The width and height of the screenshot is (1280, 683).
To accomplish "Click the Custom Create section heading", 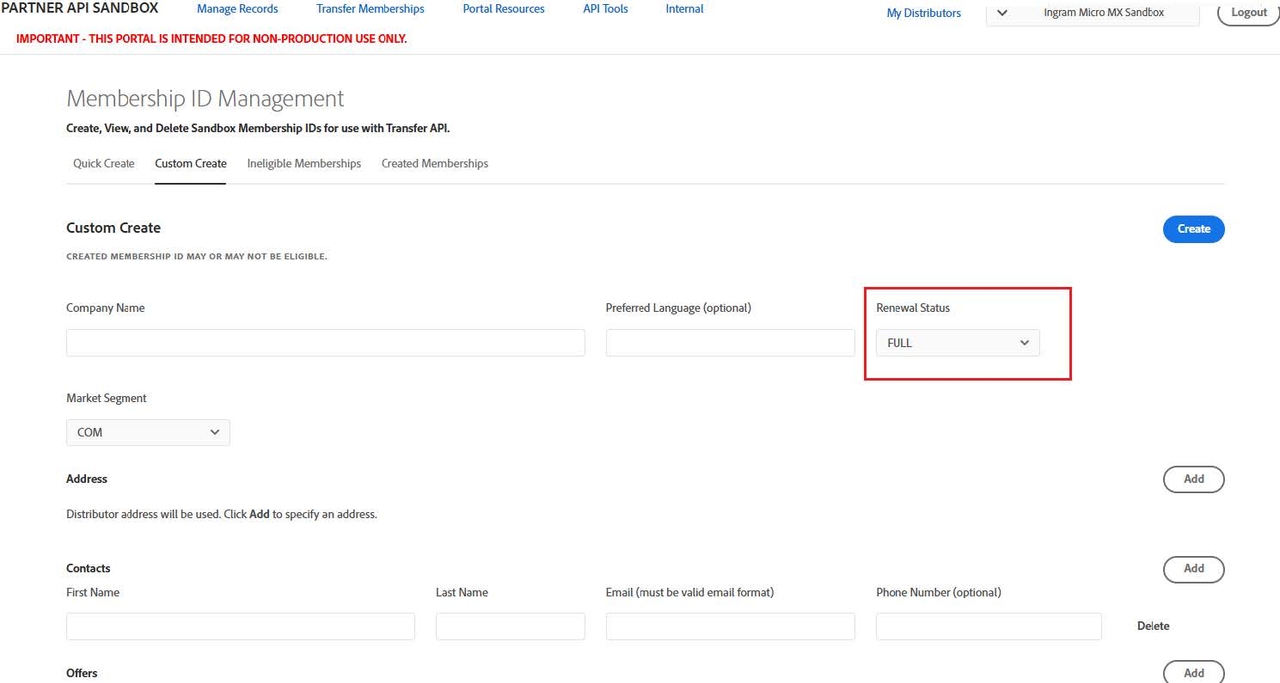I will point(113,228).
